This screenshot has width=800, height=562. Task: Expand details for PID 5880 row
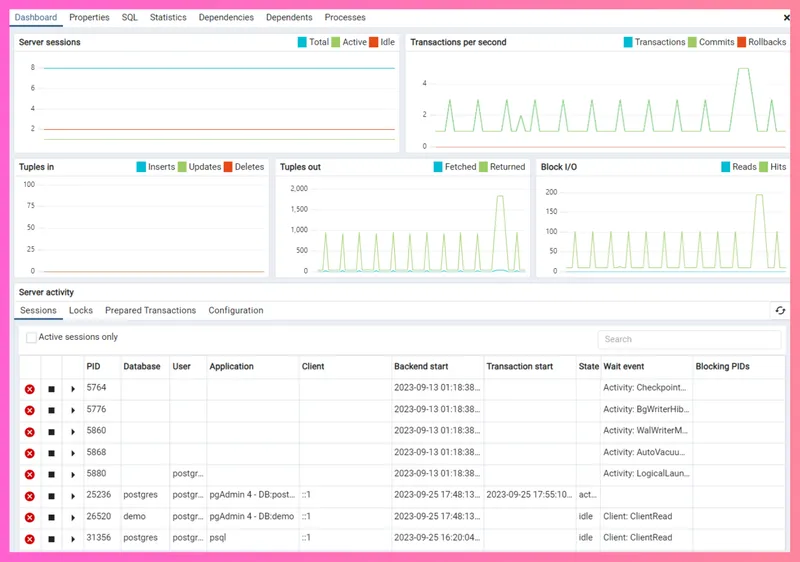coord(73,475)
